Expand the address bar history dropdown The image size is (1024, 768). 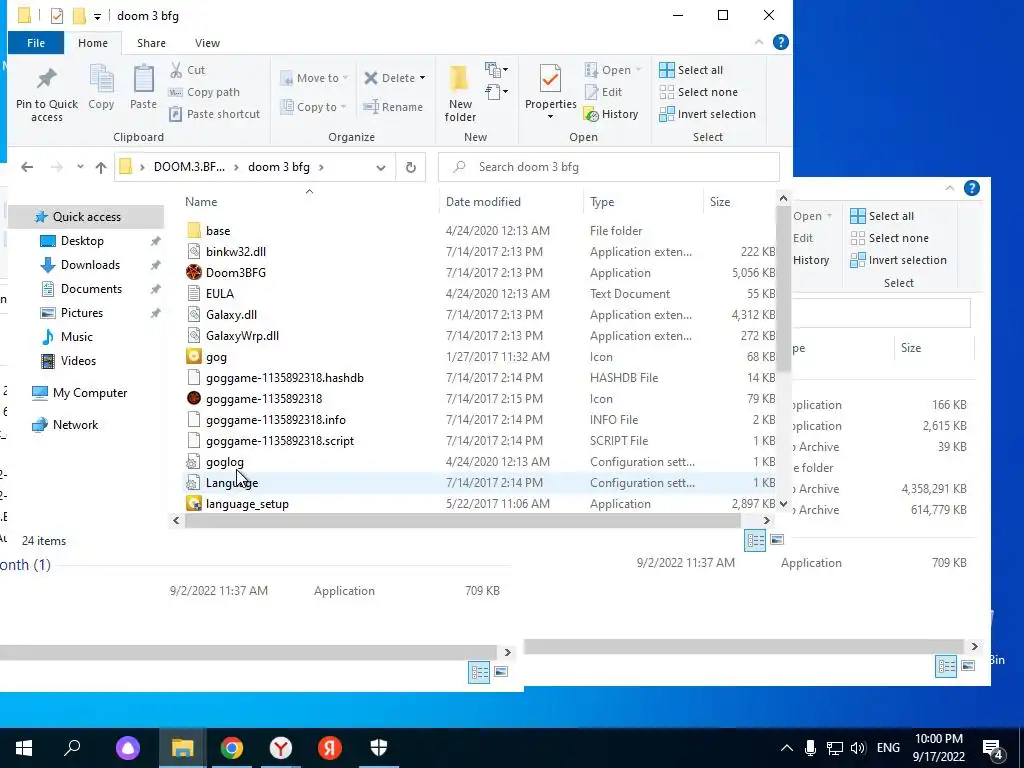coord(381,167)
